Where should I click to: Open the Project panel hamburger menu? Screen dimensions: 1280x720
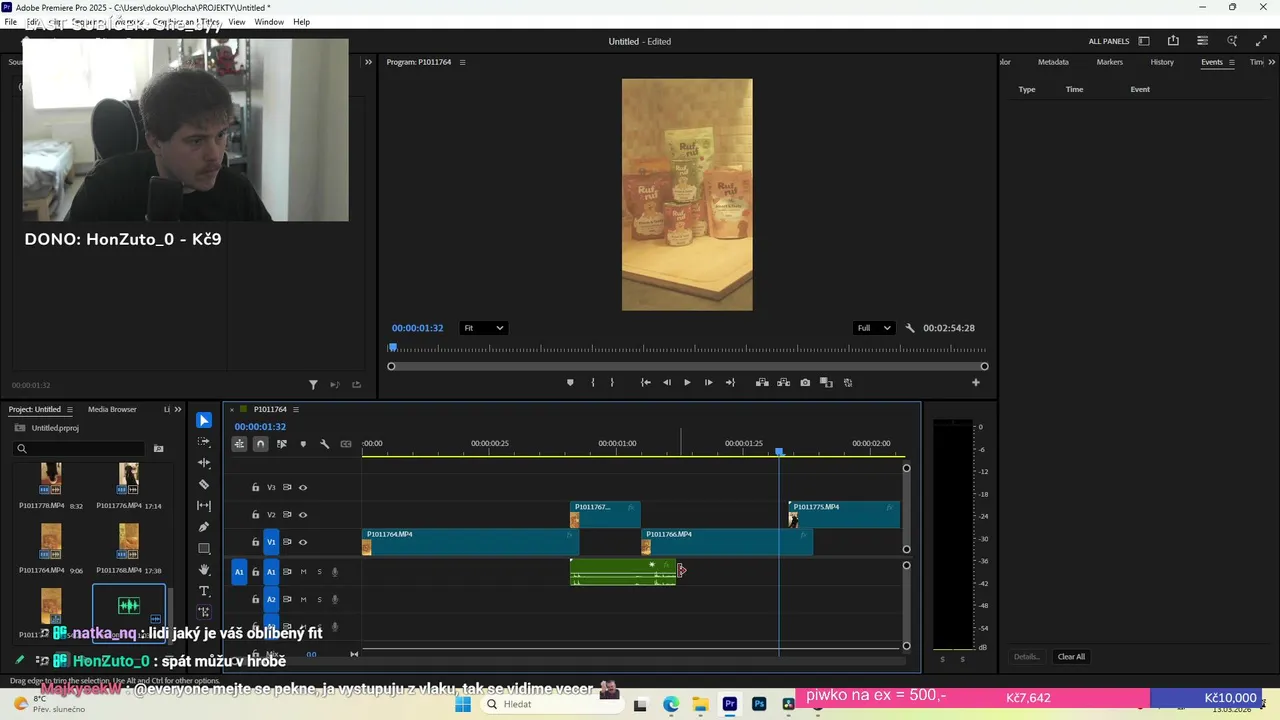(x=69, y=409)
